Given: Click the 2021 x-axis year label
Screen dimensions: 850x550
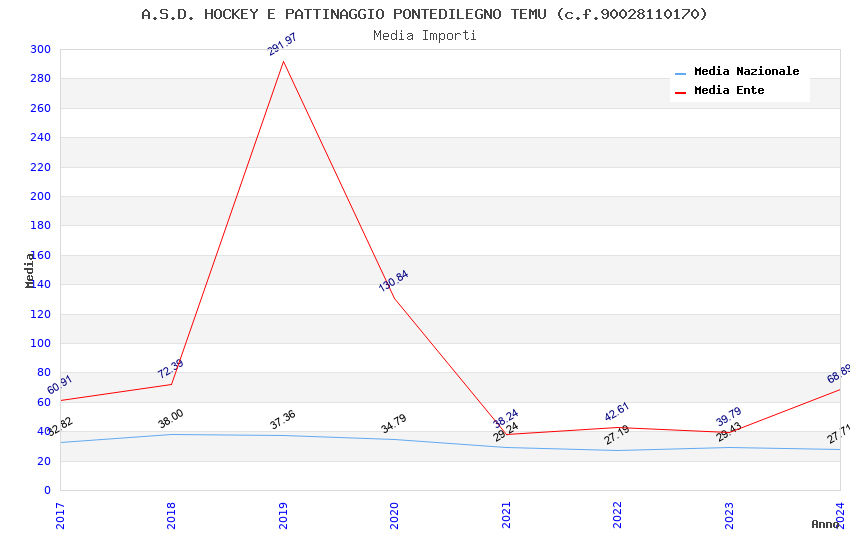Looking at the screenshot, I should pyautogui.click(x=506, y=516).
